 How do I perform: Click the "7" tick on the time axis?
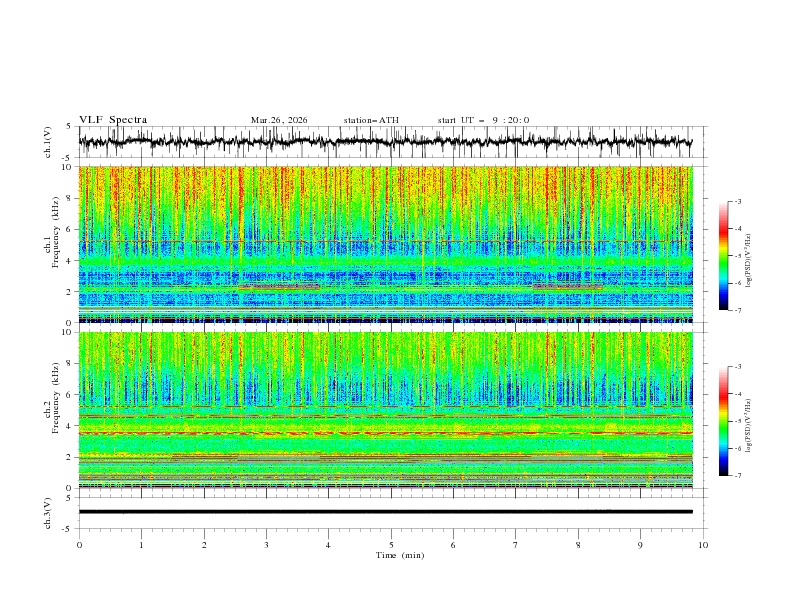(x=516, y=545)
